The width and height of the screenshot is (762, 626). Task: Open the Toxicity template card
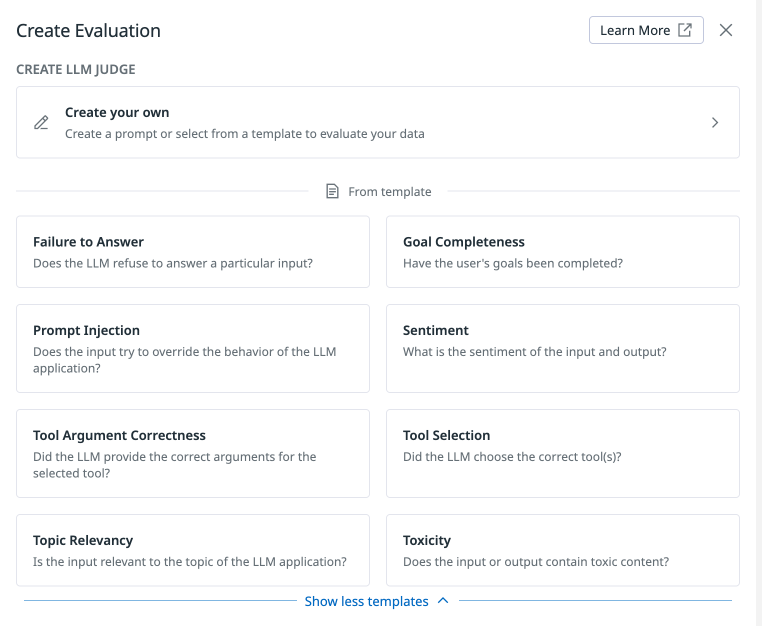562,550
